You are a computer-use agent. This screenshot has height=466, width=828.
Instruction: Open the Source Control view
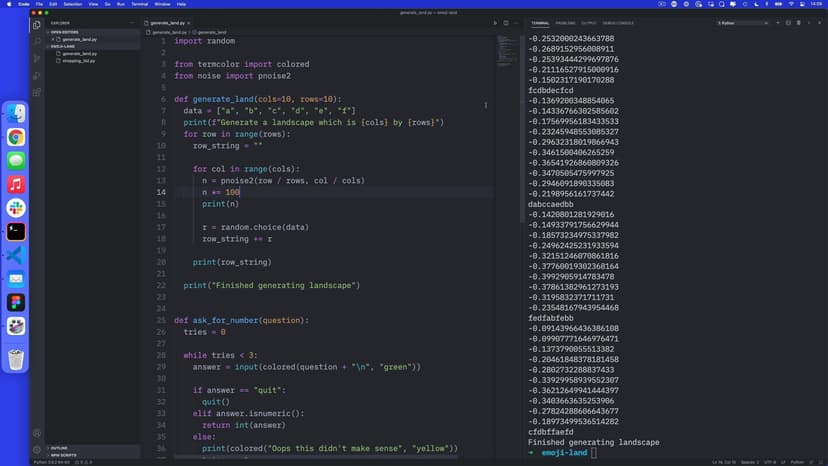pyautogui.click(x=37, y=58)
